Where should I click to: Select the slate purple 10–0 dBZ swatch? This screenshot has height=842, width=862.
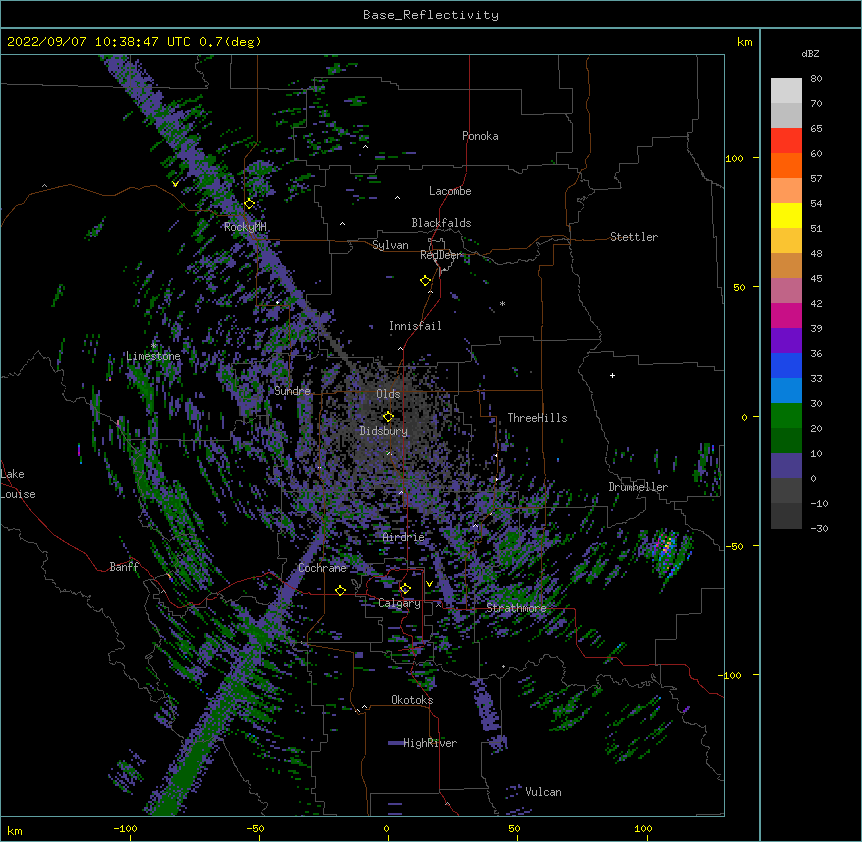click(x=786, y=466)
